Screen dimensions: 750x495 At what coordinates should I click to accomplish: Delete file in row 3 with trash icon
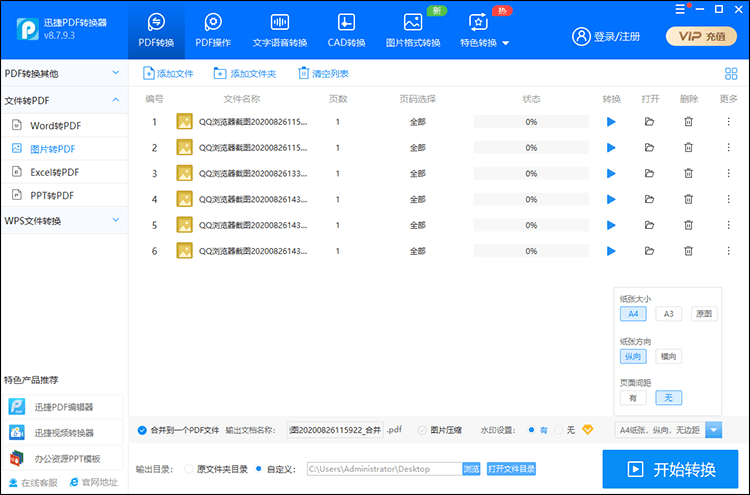point(688,173)
